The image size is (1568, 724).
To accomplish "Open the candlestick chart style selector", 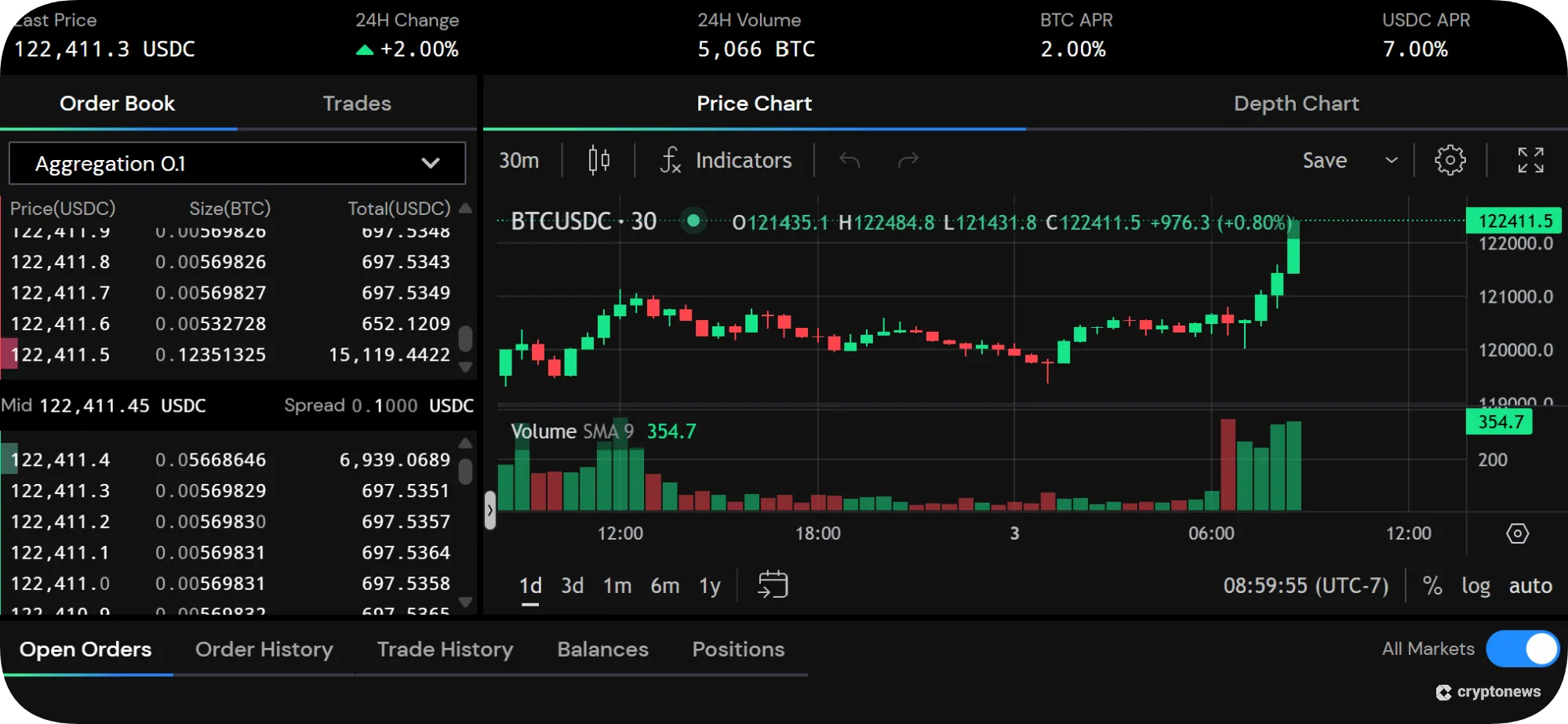I will [x=598, y=160].
